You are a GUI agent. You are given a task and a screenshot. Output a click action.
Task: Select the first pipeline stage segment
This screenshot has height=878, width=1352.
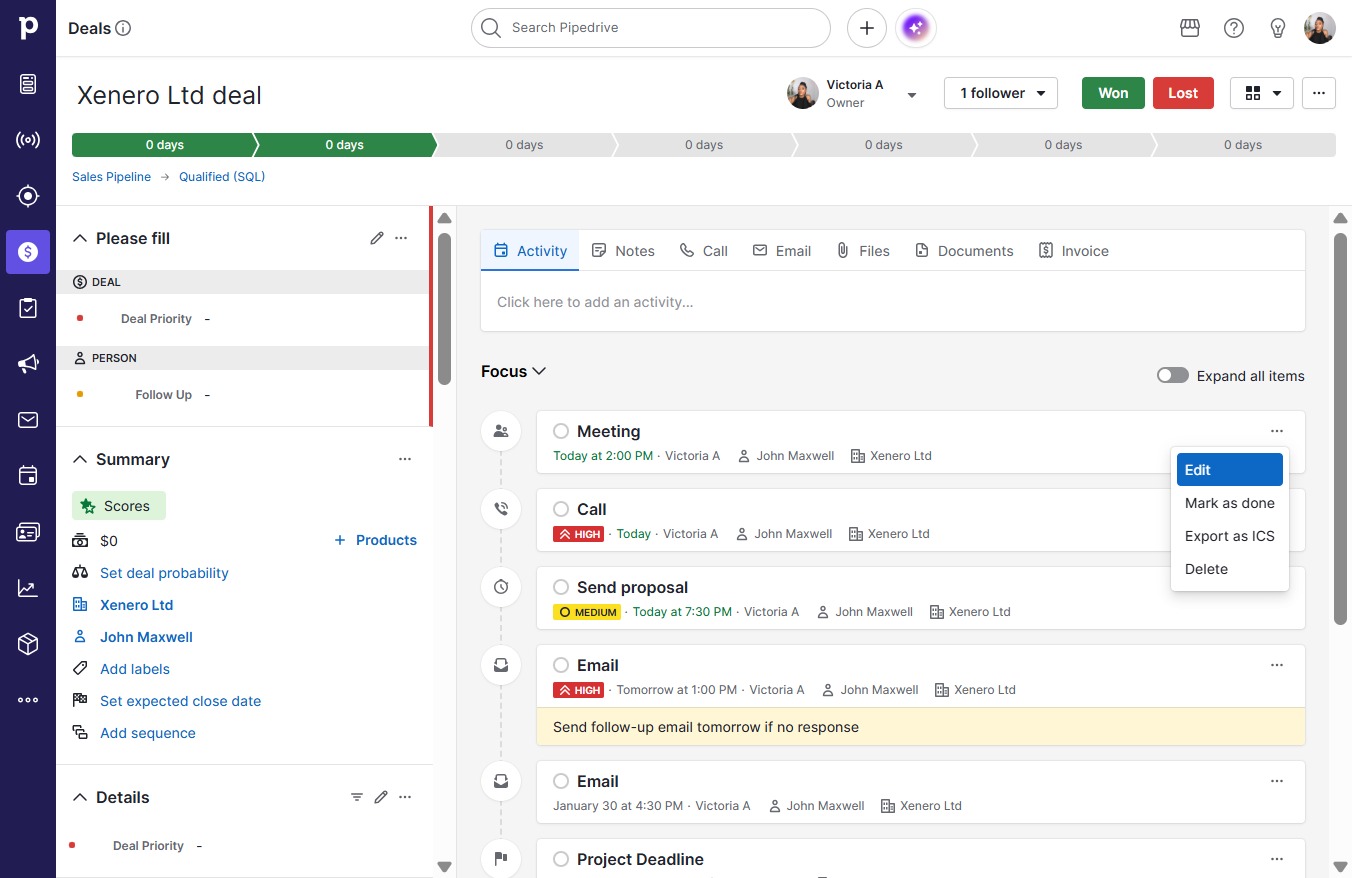click(x=163, y=145)
